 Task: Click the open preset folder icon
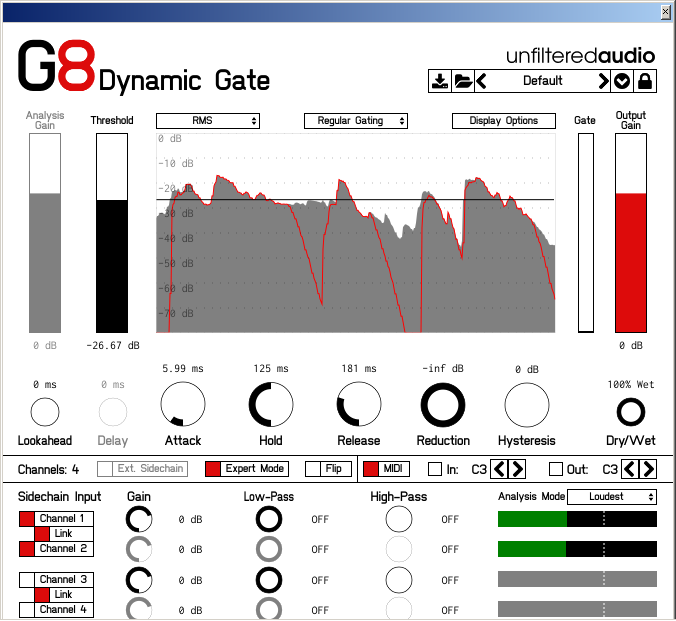(463, 82)
